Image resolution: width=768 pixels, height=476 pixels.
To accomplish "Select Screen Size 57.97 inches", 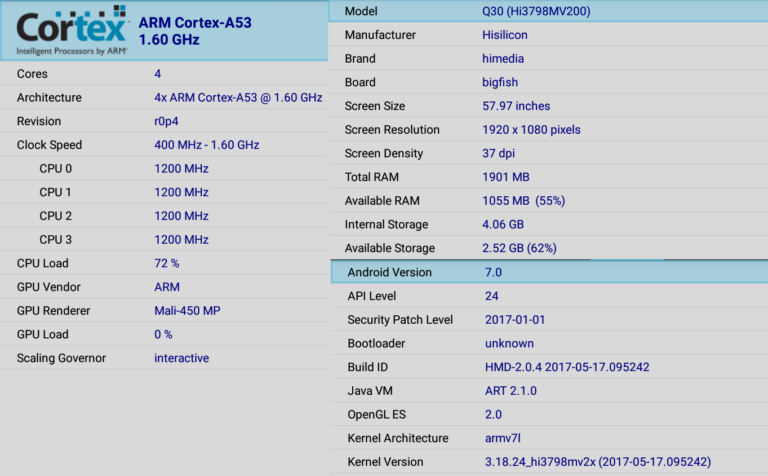I will (x=516, y=106).
